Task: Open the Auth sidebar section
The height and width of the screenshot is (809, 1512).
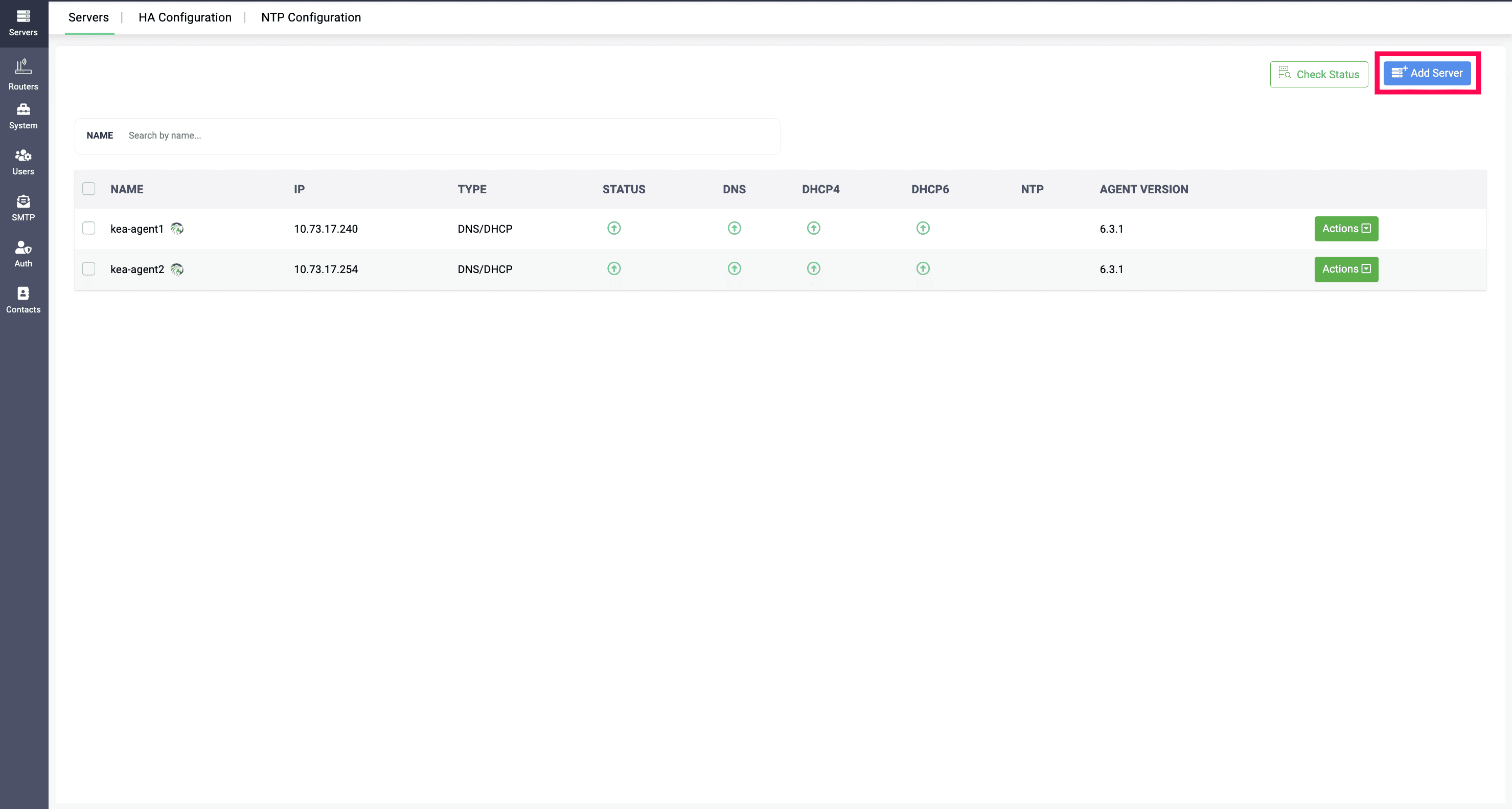Action: click(x=24, y=254)
